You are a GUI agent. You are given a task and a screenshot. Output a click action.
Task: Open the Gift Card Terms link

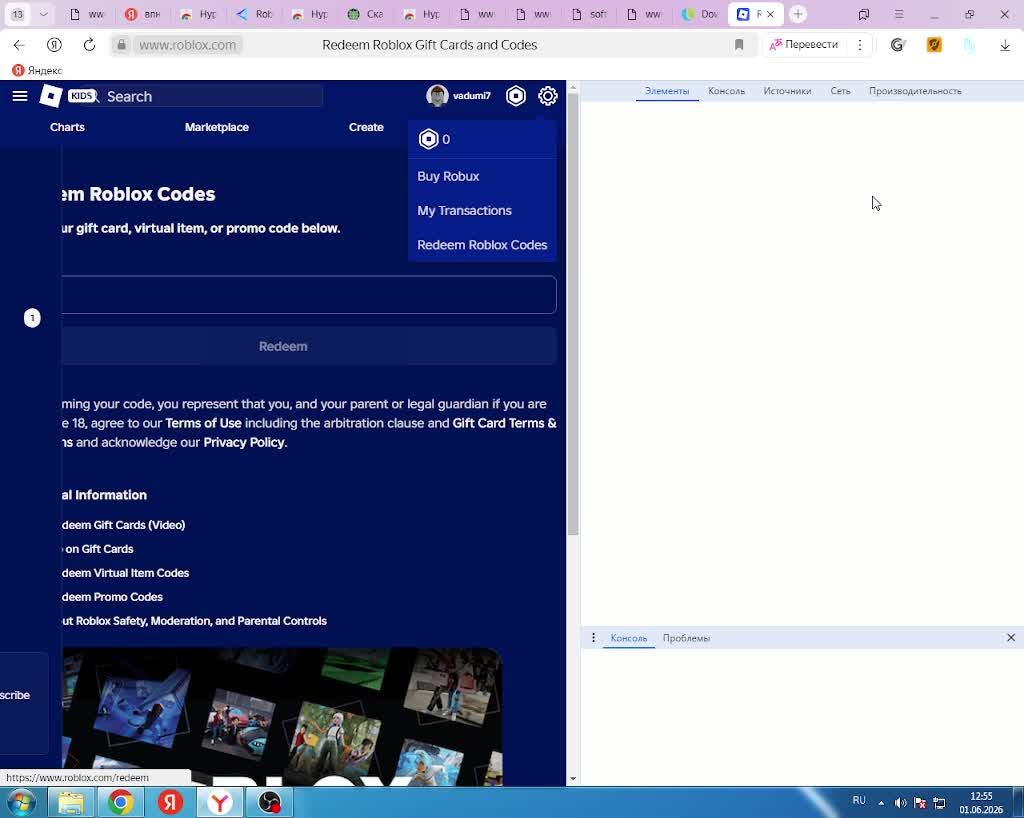coord(504,423)
